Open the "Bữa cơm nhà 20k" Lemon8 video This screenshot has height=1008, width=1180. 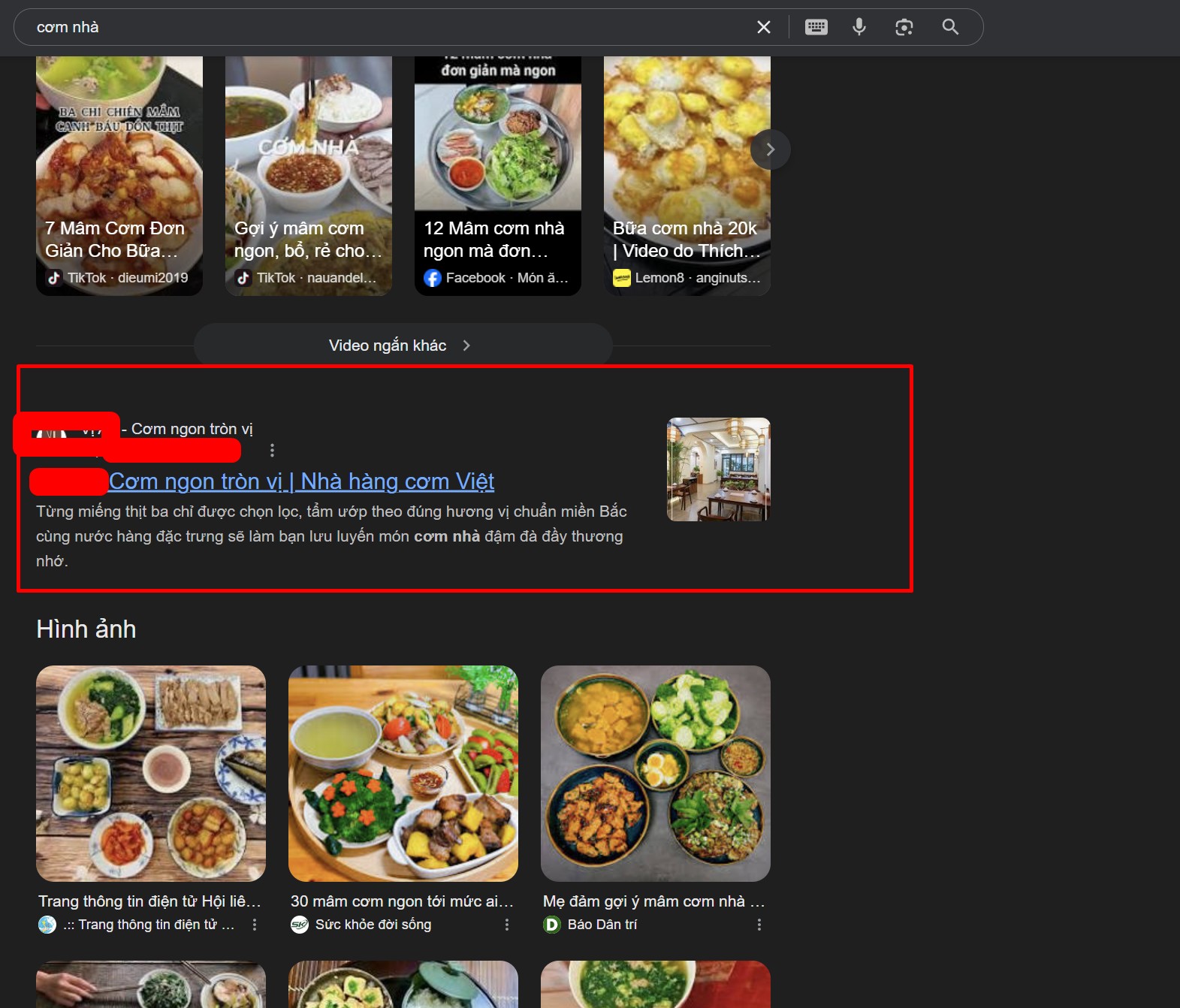pos(687,176)
